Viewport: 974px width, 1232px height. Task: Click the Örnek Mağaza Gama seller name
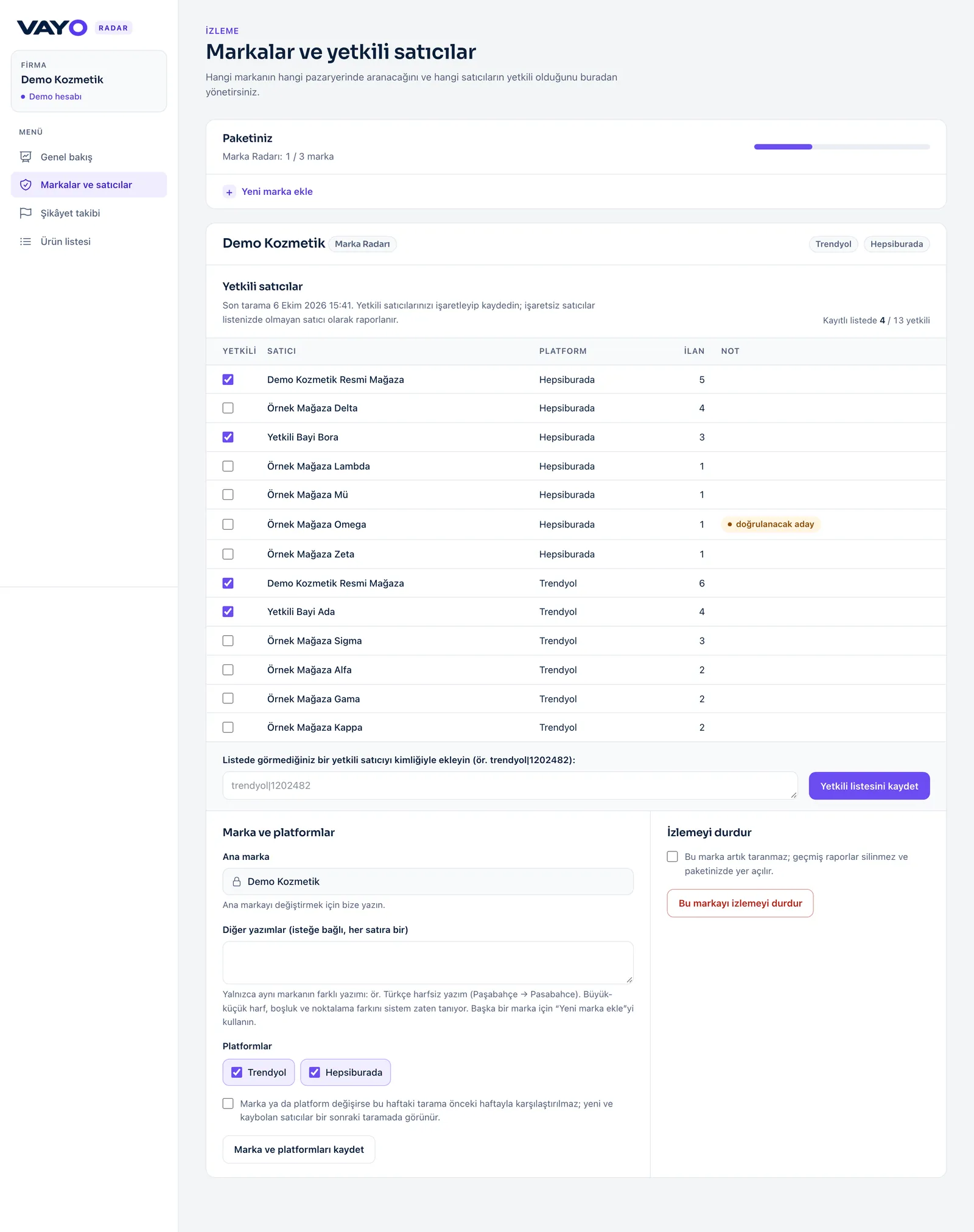tap(314, 699)
